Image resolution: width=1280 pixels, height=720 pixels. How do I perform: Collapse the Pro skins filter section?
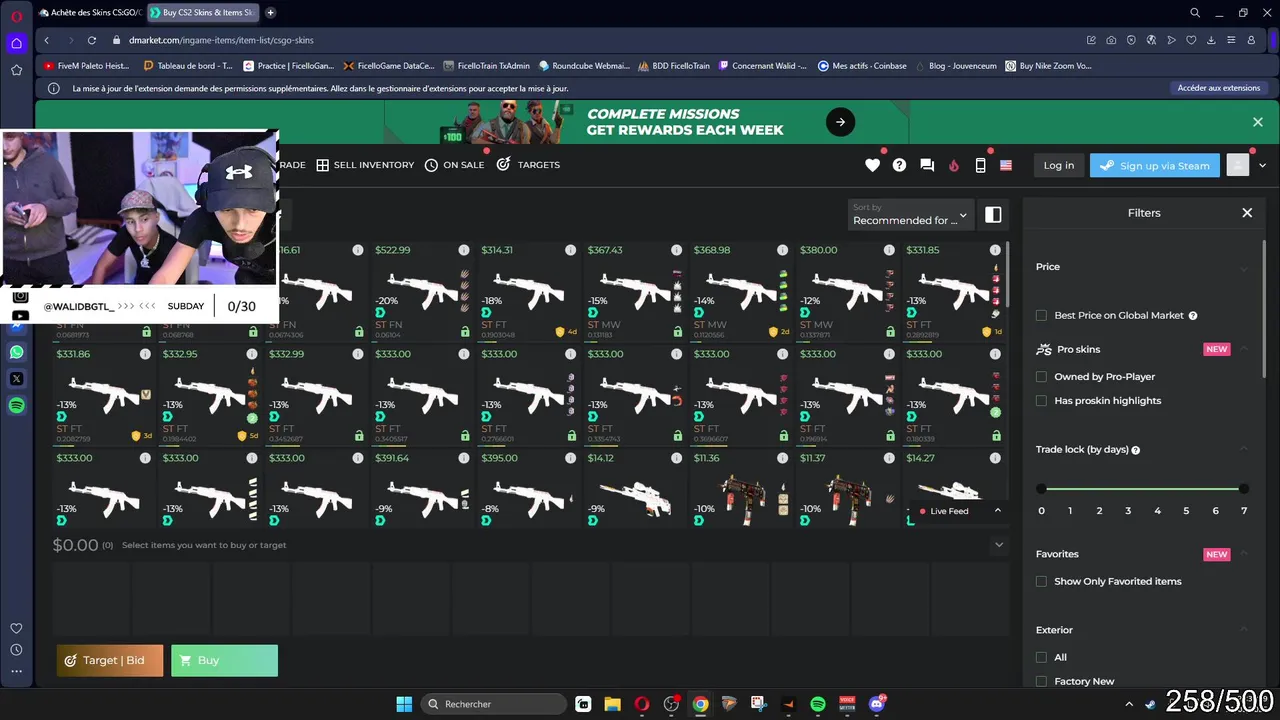coord(1244,349)
